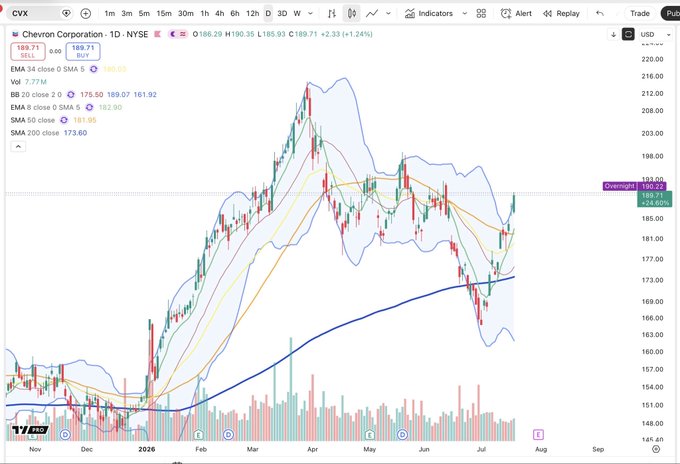Click the Chevron Corporation logo in legend

[15, 34]
